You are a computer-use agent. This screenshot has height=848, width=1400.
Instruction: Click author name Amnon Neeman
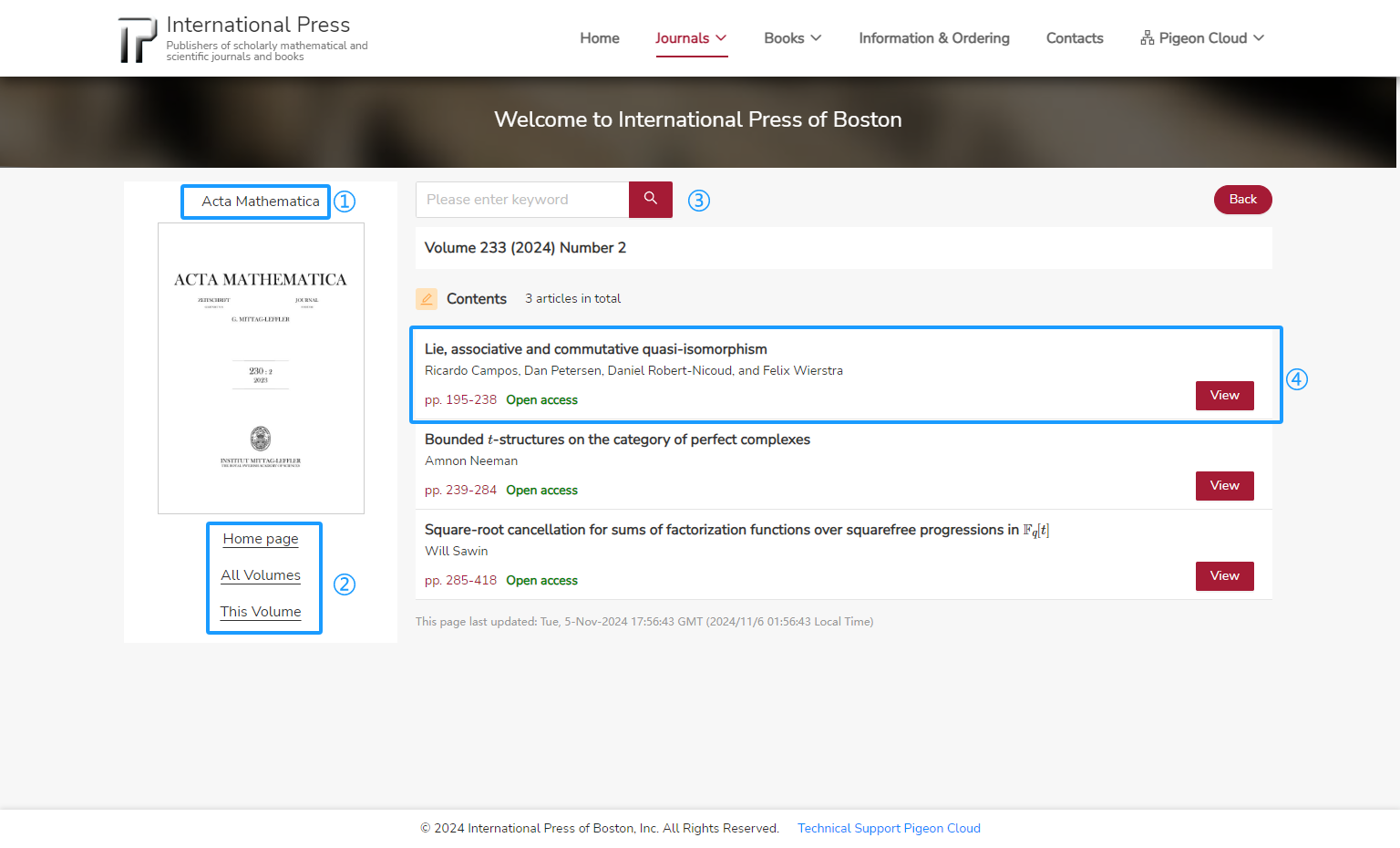[471, 461]
